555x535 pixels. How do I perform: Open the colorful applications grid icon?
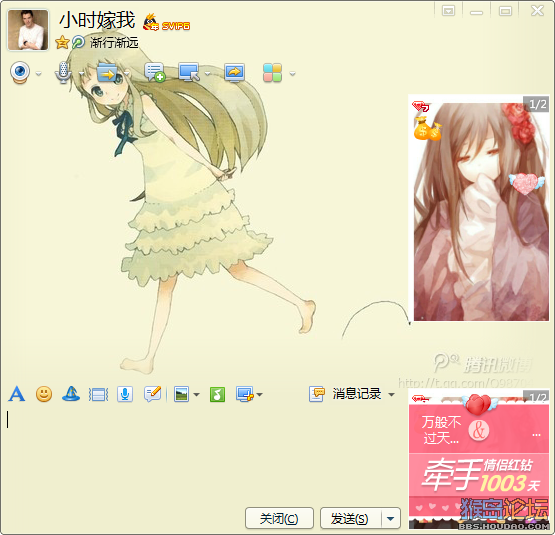(273, 73)
